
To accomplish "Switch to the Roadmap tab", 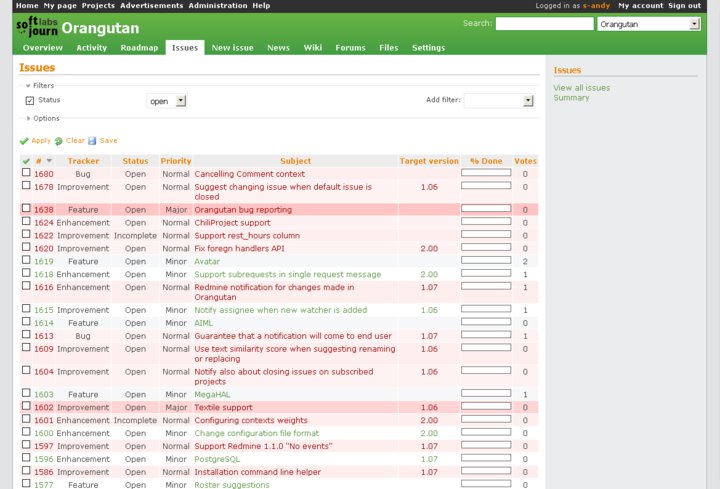I will (x=139, y=47).
